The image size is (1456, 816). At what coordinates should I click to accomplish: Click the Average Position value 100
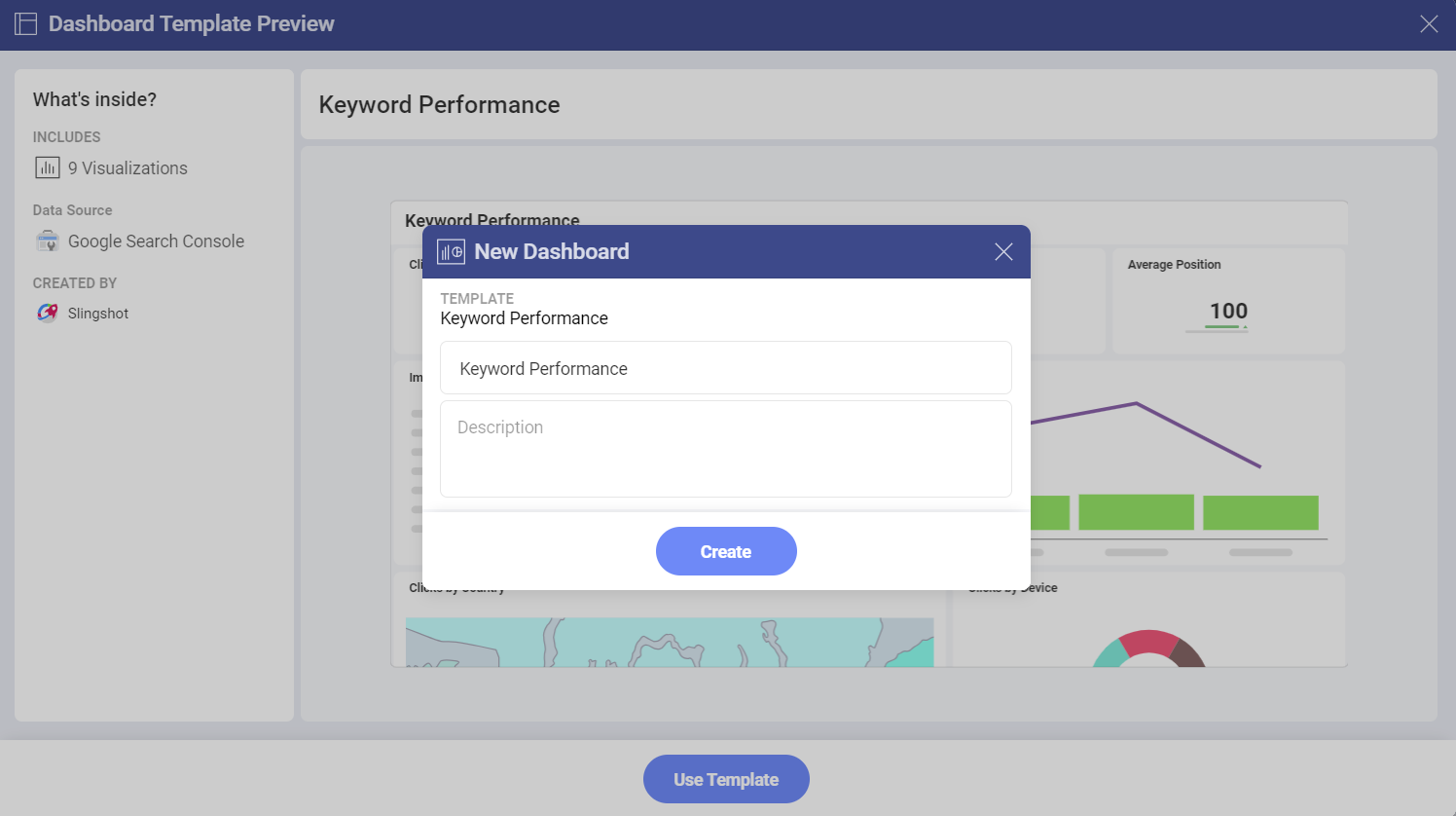[x=1228, y=311]
